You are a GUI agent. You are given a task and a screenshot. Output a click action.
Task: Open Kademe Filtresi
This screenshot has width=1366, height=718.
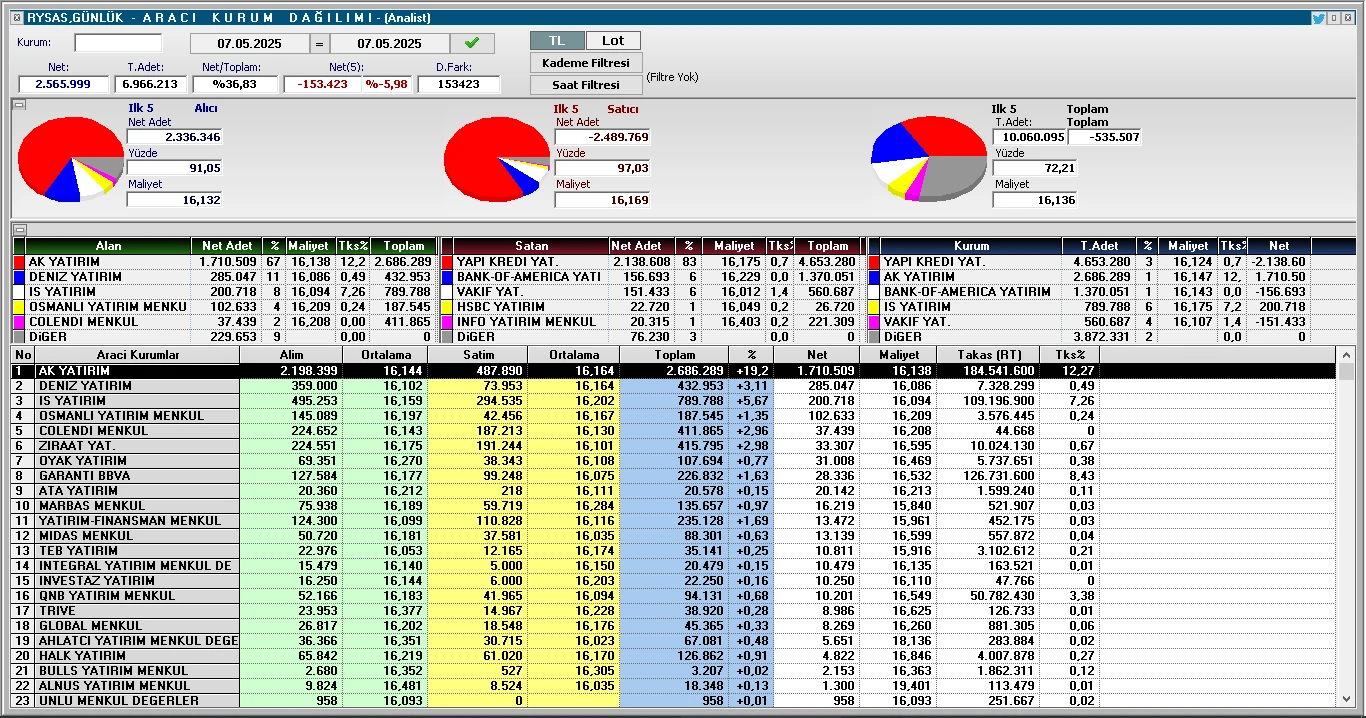point(586,63)
